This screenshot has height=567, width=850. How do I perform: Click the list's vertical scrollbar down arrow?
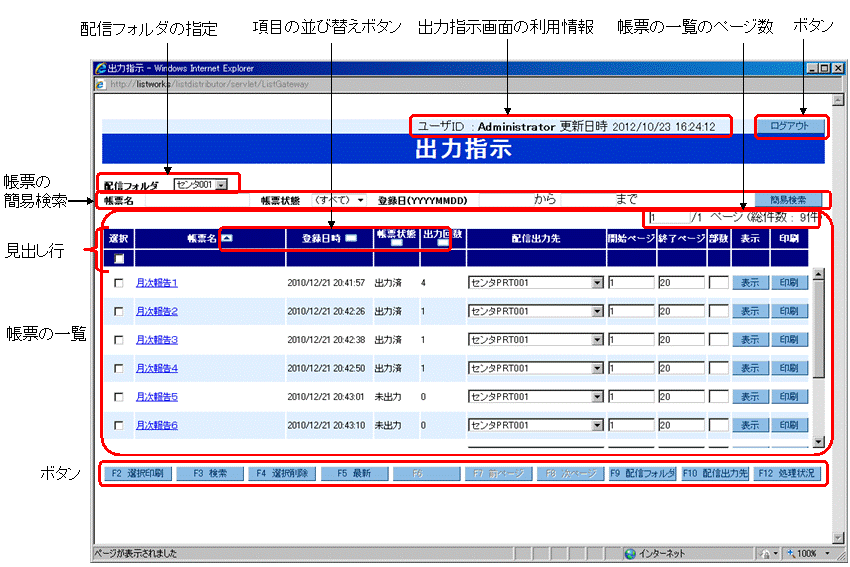(x=819, y=441)
